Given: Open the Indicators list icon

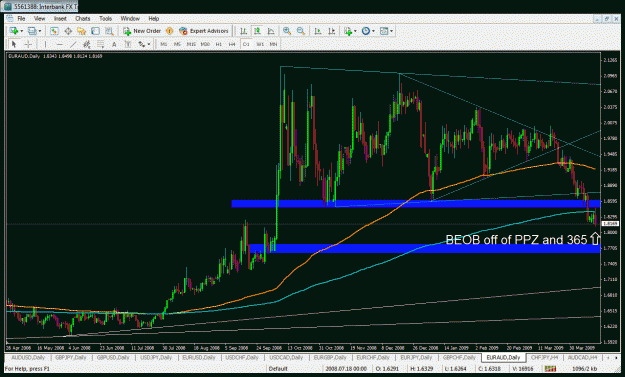Looking at the screenshot, I should click(348, 31).
